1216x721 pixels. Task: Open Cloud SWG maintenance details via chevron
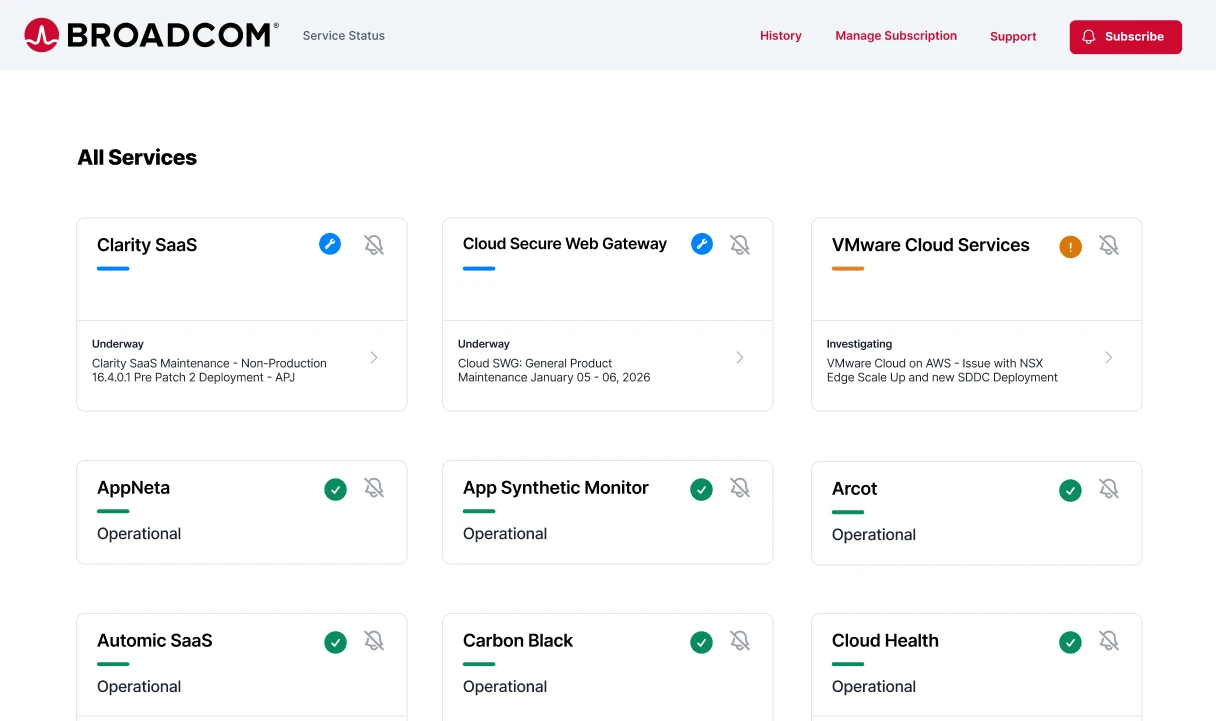point(739,356)
